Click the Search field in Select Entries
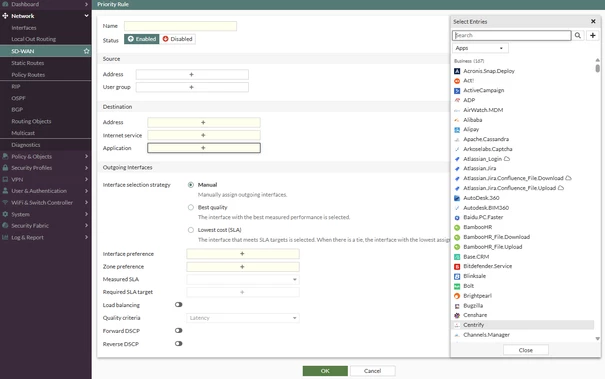The image size is (605, 379). tap(512, 36)
